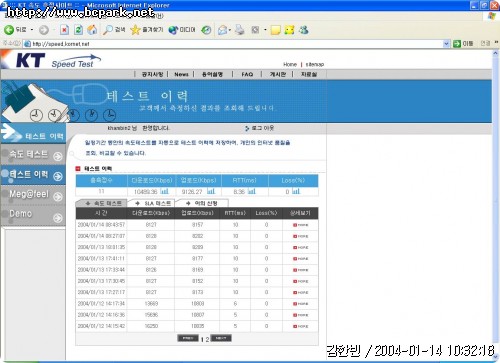View details for the 2004/01/13 17:41:11 test

300,259
